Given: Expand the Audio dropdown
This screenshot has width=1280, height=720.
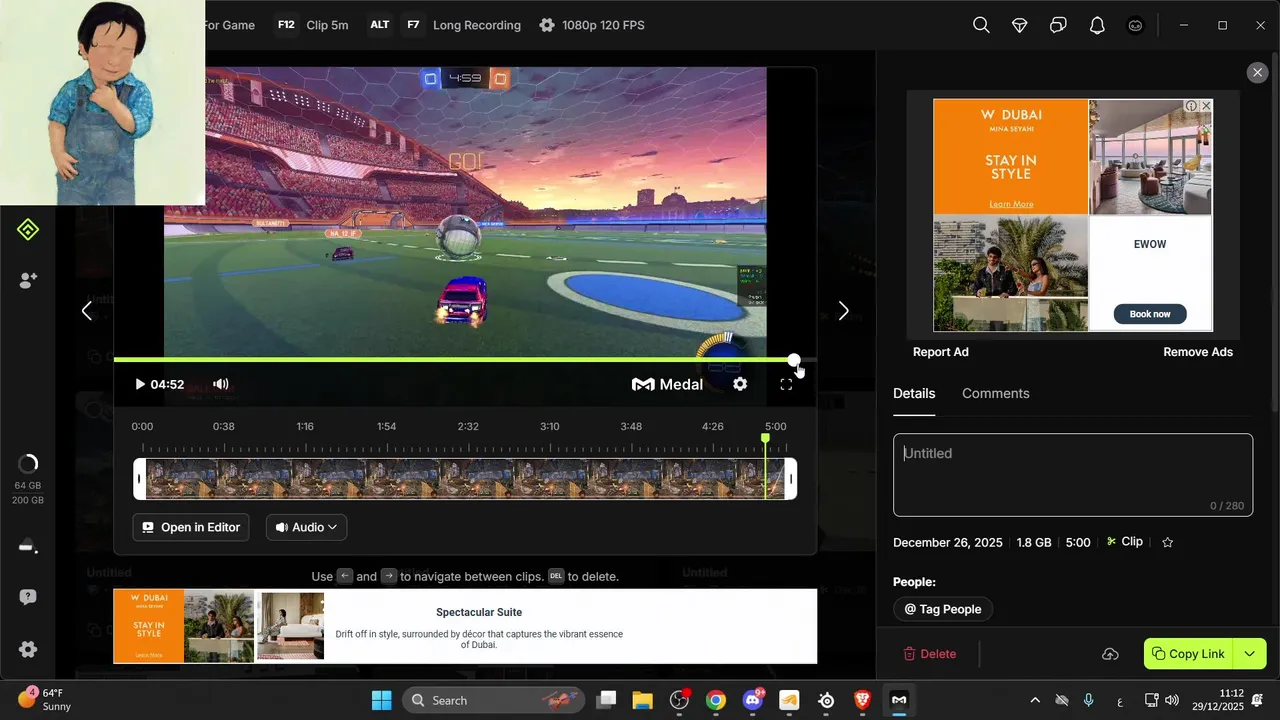Looking at the screenshot, I should click(306, 527).
